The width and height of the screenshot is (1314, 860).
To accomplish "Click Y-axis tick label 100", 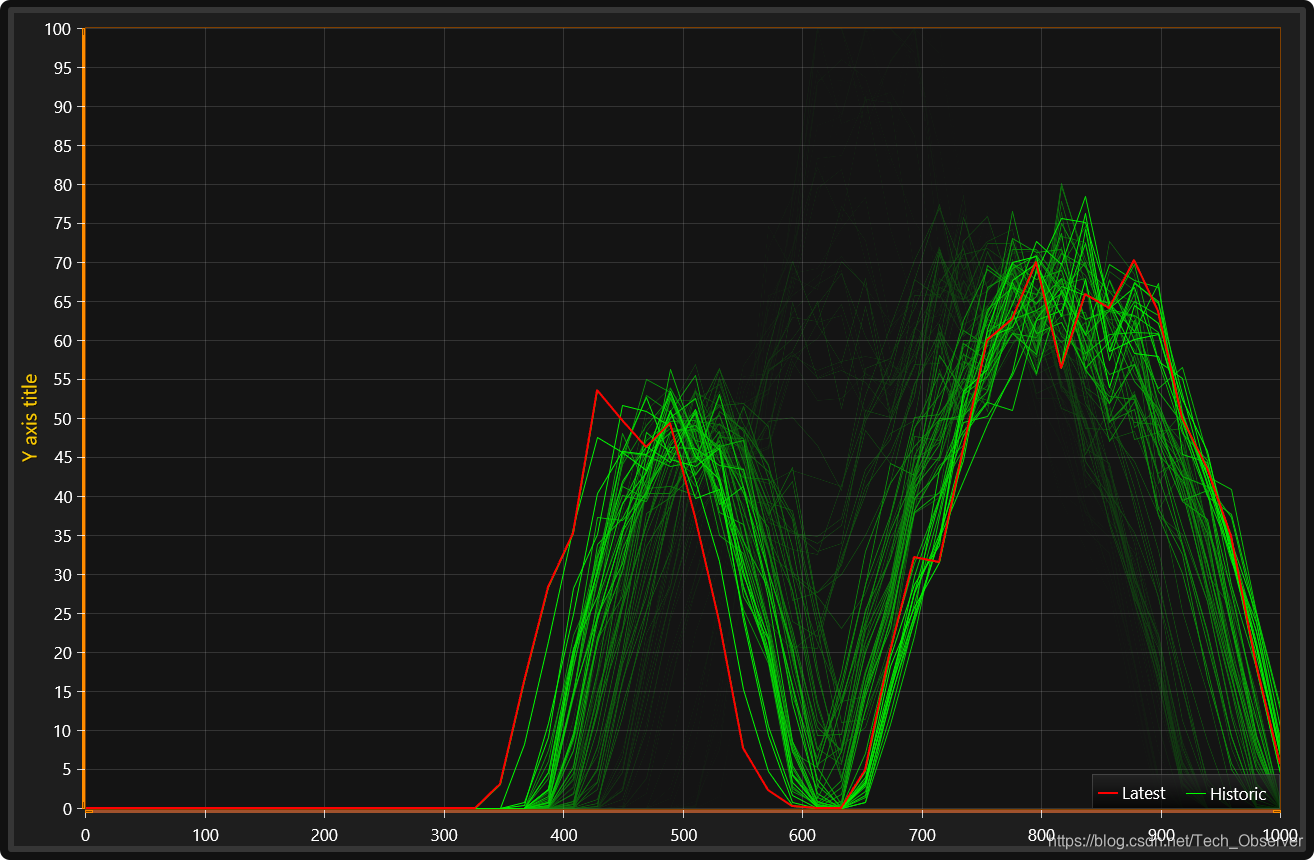I will point(58,28).
